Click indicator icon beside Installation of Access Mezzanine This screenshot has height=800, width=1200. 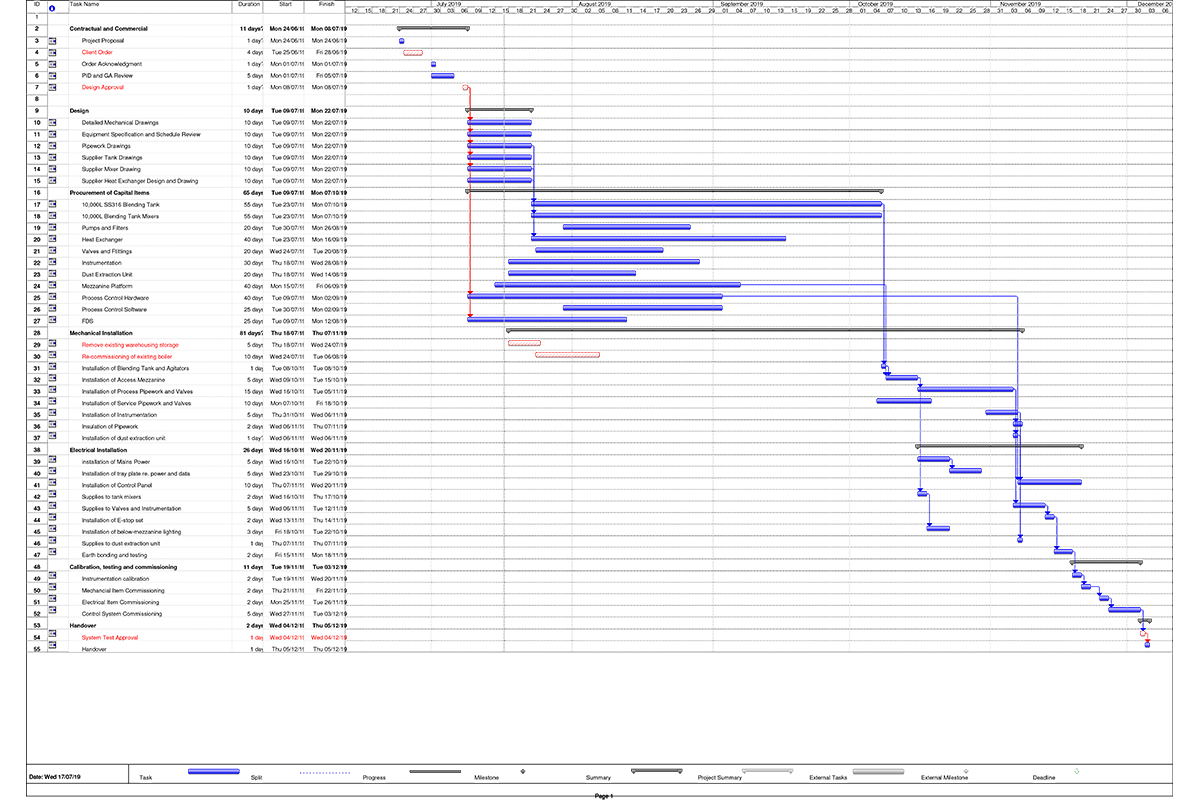52,380
